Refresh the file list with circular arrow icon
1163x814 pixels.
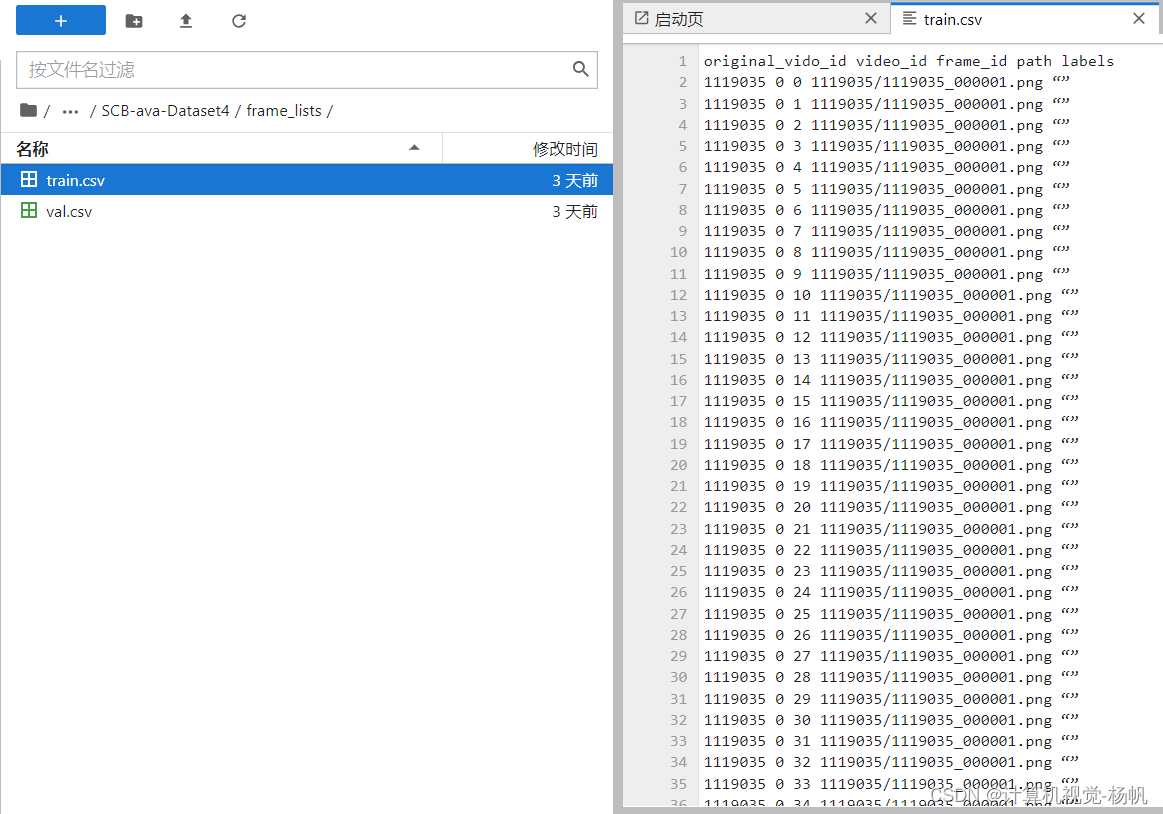click(x=239, y=21)
